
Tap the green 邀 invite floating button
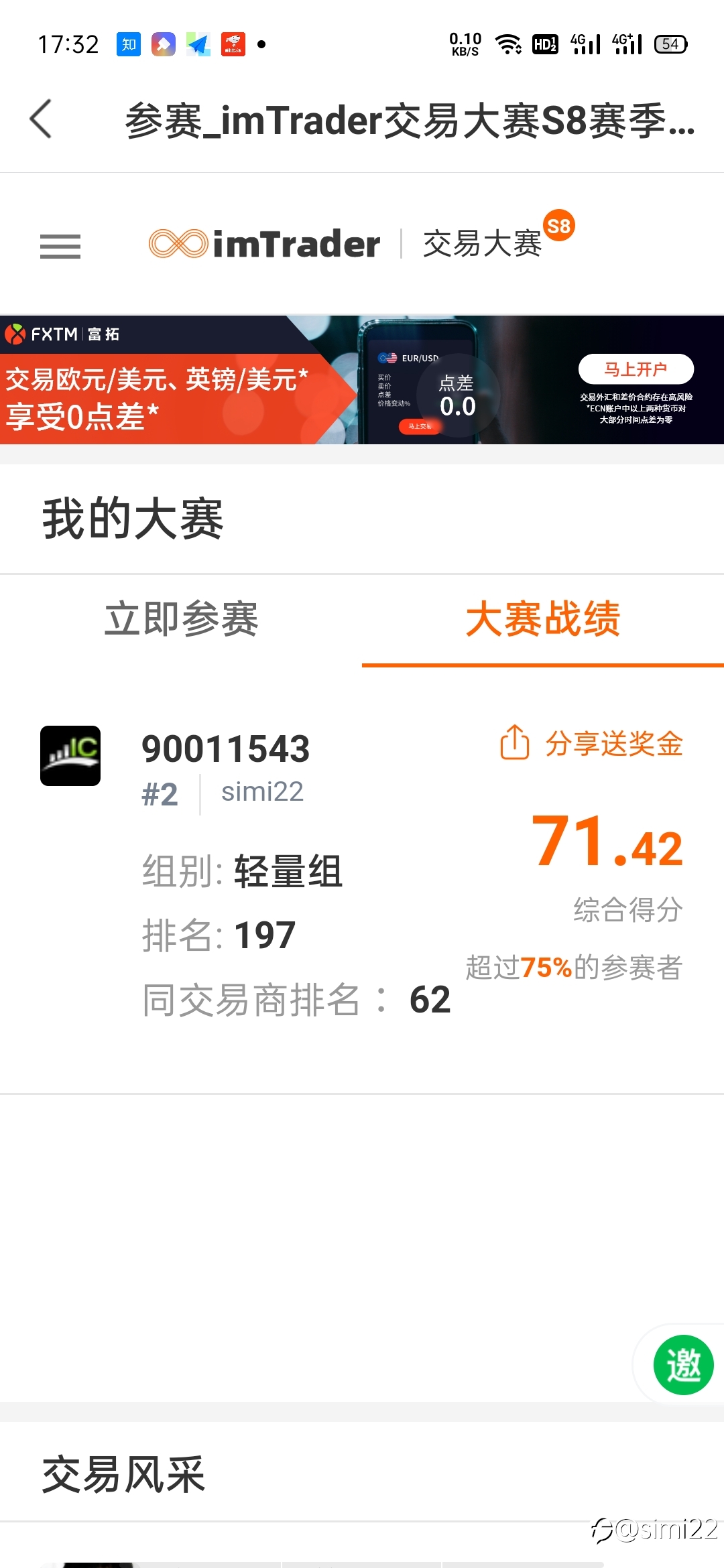coord(683,1365)
